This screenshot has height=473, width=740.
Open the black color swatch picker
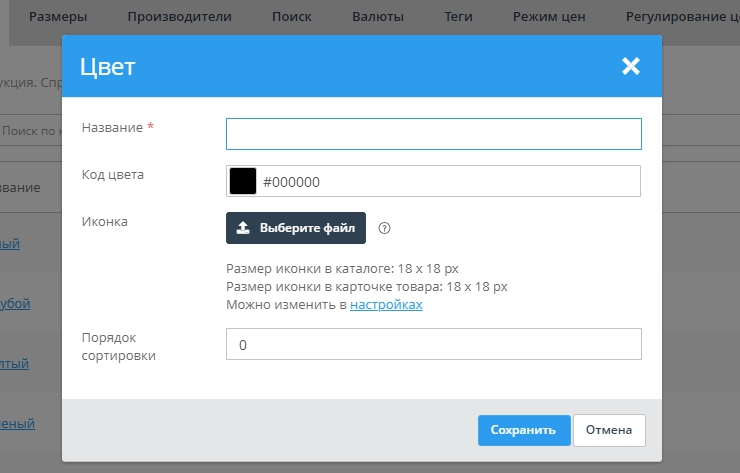coord(243,182)
